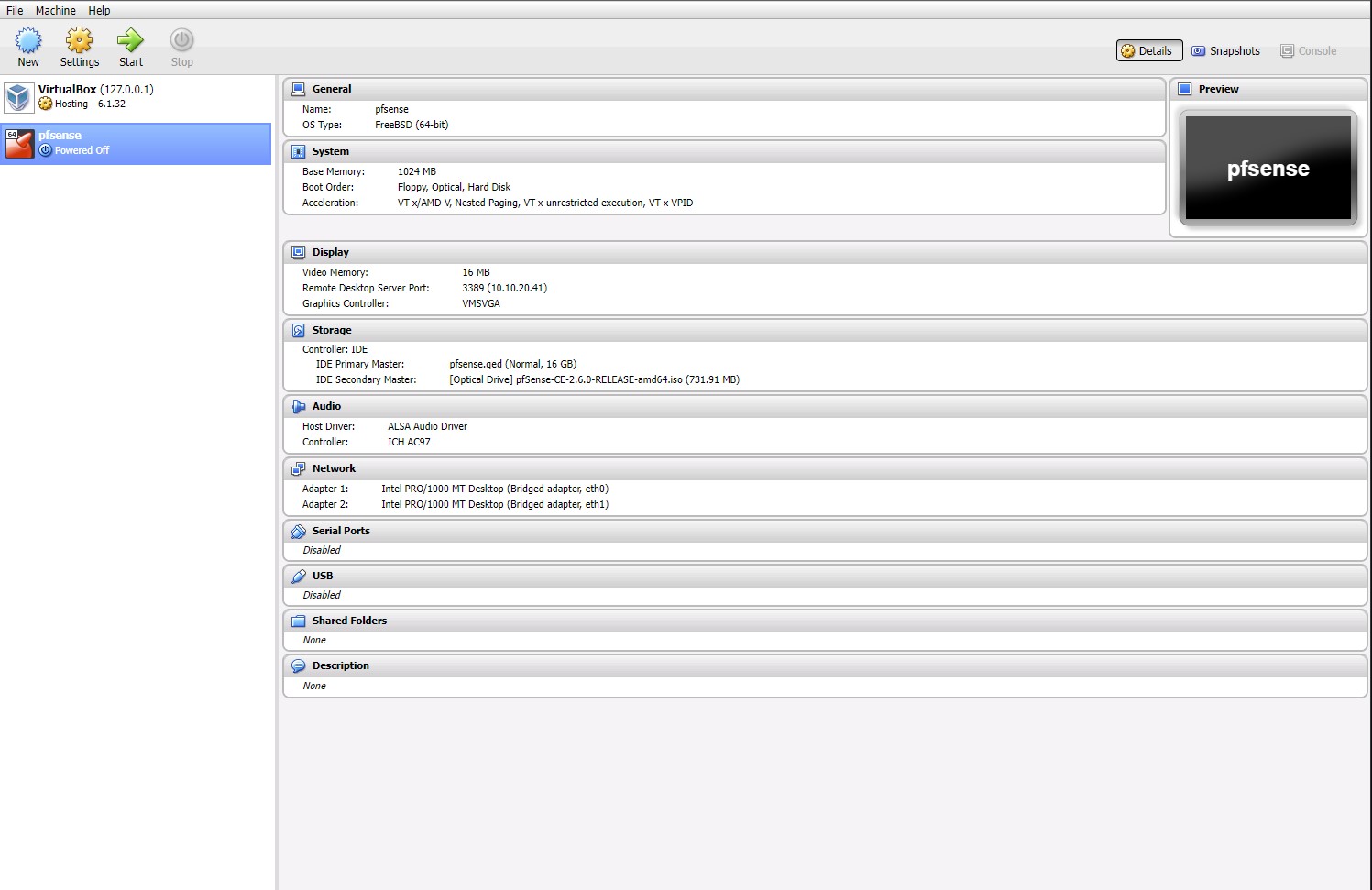Screen dimensions: 1372x890
Task: Open the File menu
Action: (x=14, y=10)
